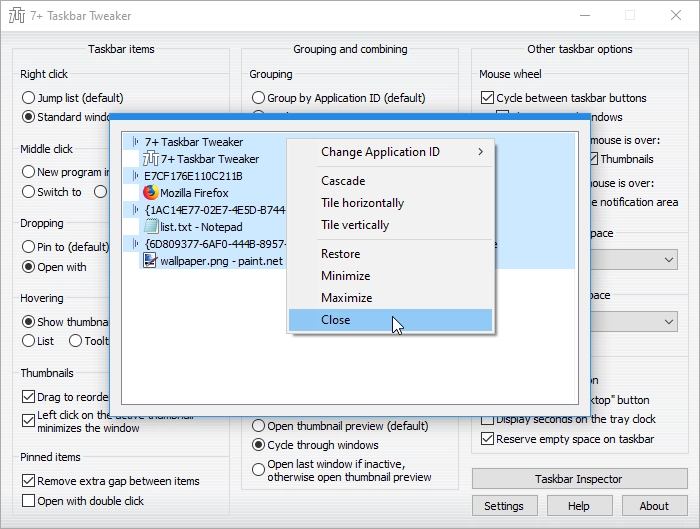Choose Close from the context menu
This screenshot has height=529, width=700.
tap(391, 320)
